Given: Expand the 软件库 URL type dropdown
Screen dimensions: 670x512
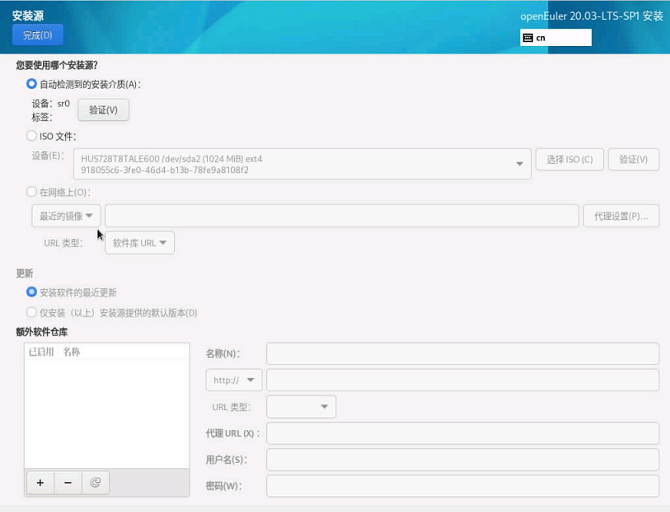Looking at the screenshot, I should (x=138, y=243).
